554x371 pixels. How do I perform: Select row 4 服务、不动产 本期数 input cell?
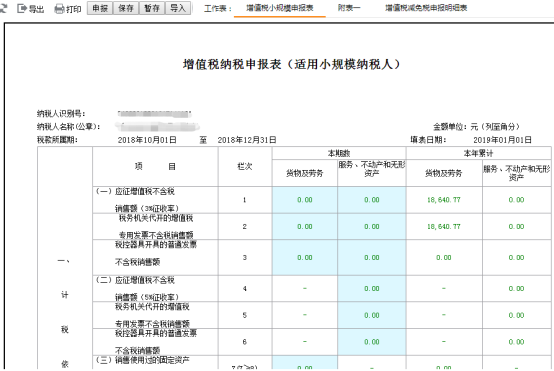pos(372,289)
